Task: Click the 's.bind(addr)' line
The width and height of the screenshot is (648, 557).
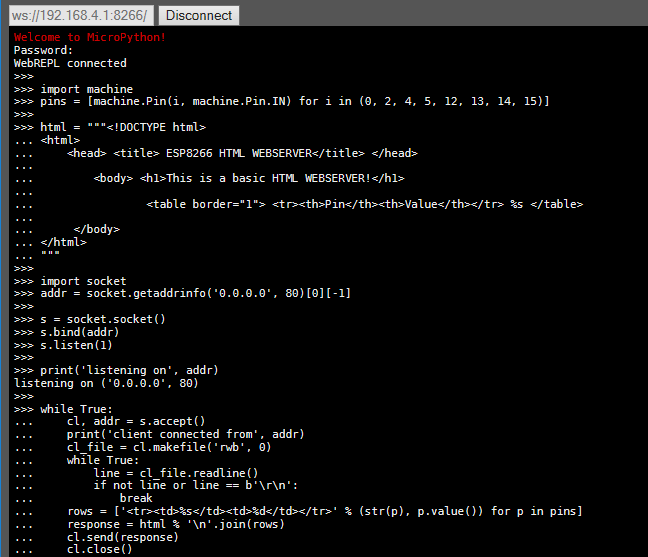Action: pos(67,332)
